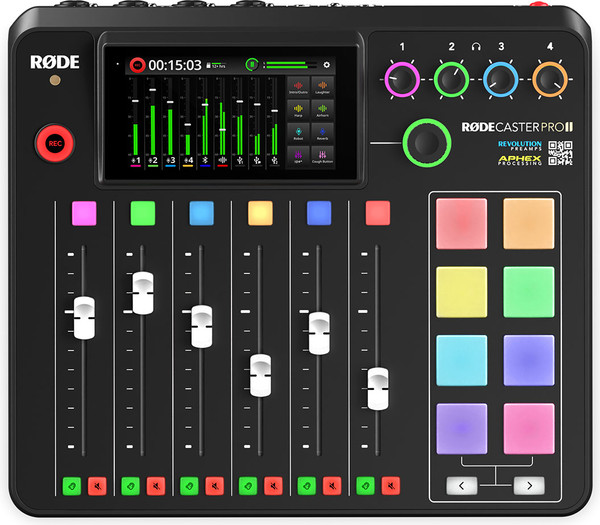Tap the circular green pause icon on the touchscreen
The image size is (600, 525).
251,64
